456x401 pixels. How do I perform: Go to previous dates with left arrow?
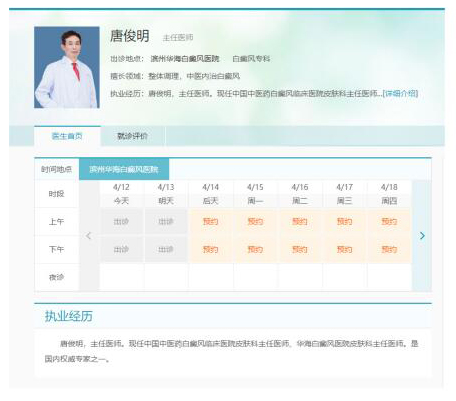tap(89, 236)
